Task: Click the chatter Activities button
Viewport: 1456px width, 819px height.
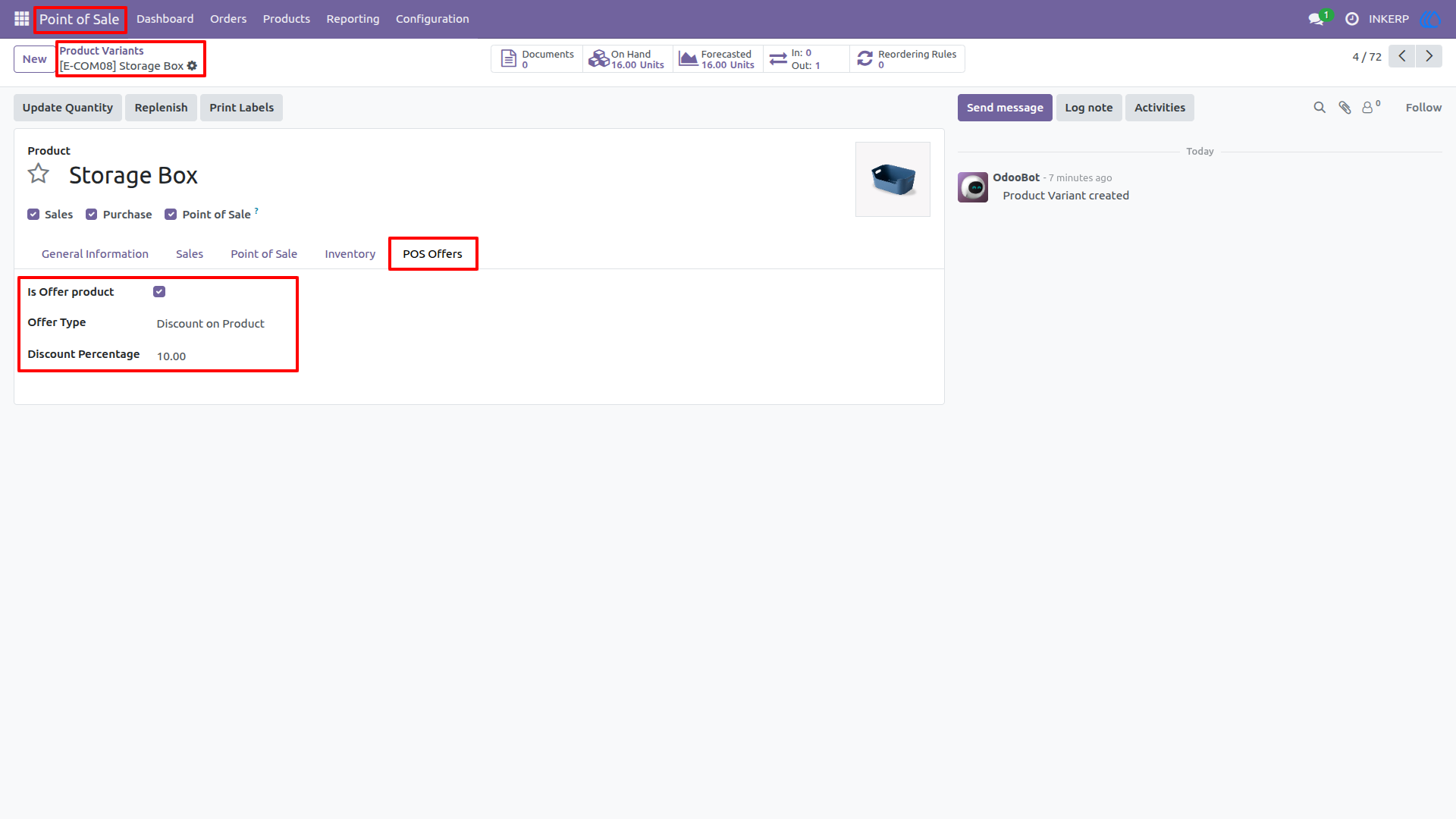Action: click(x=1159, y=108)
